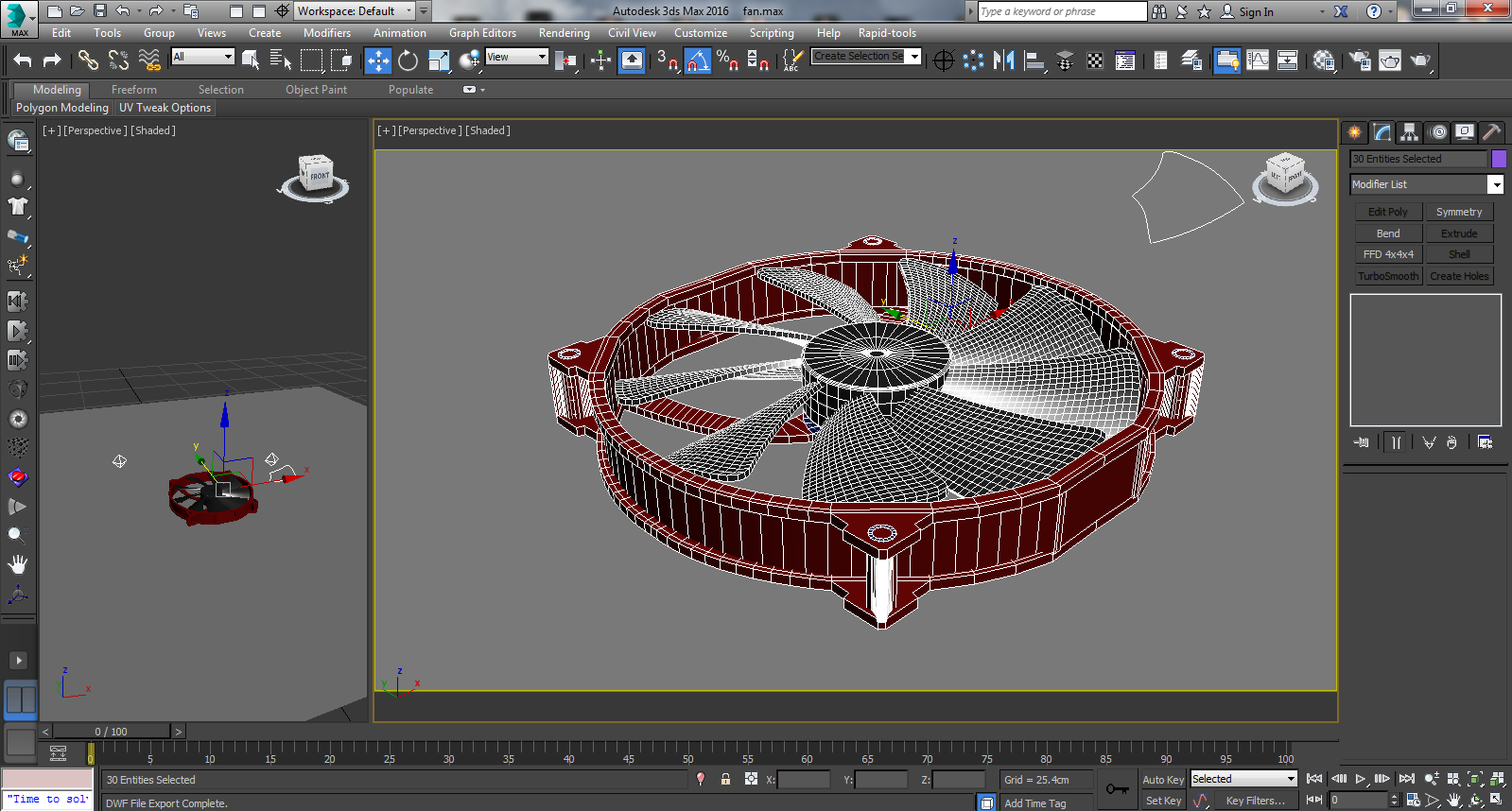
Task: Activate the Select and Move tool
Action: coord(377,60)
